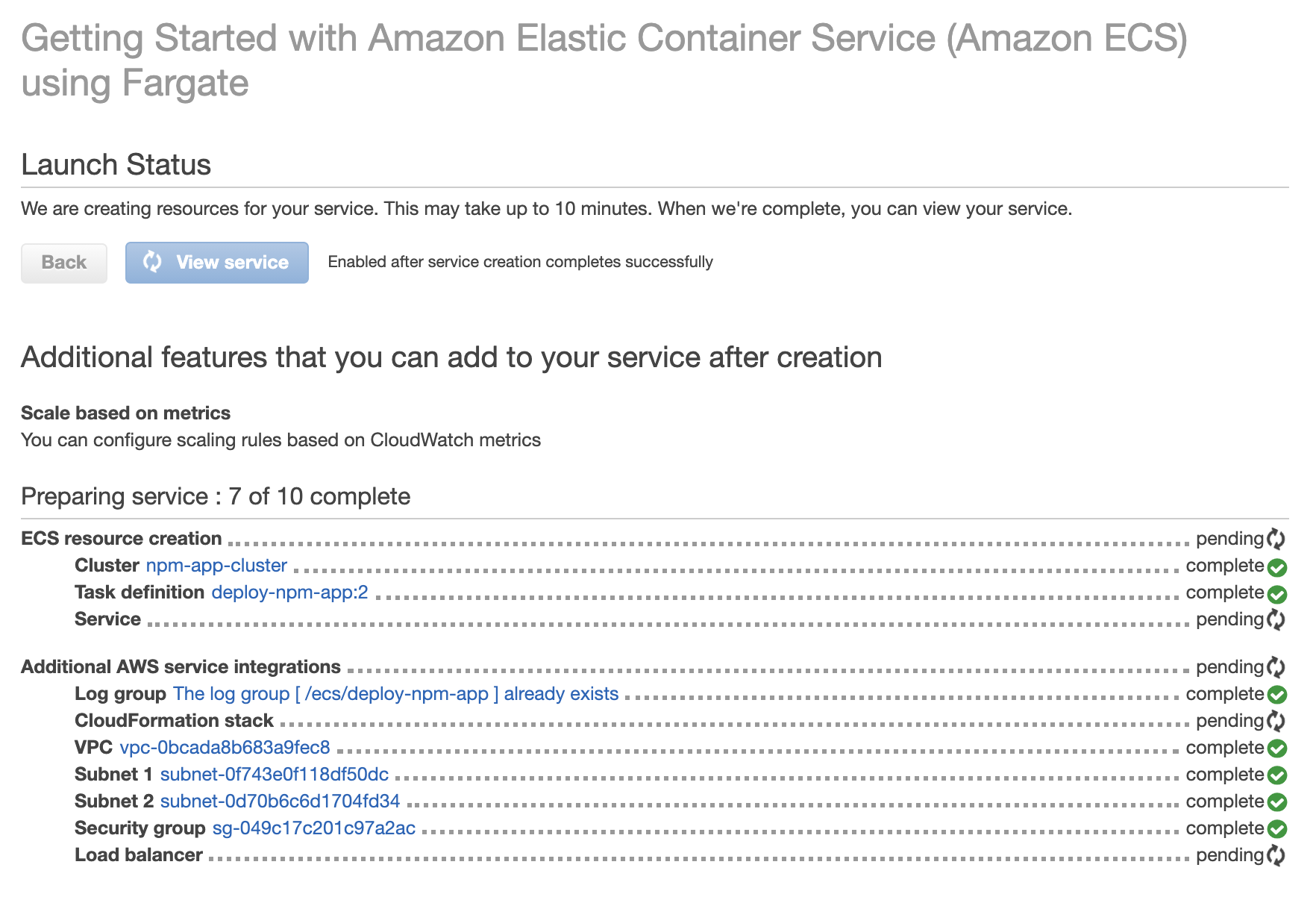Click the pending spinner icon for ECS resource creation
This screenshot has width=1316, height=897.
click(x=1276, y=540)
